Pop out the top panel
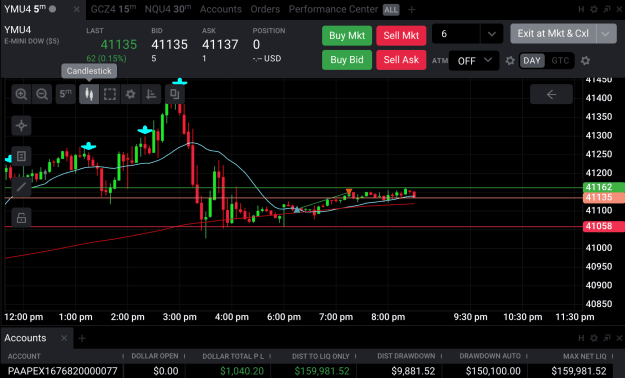 [607, 9]
